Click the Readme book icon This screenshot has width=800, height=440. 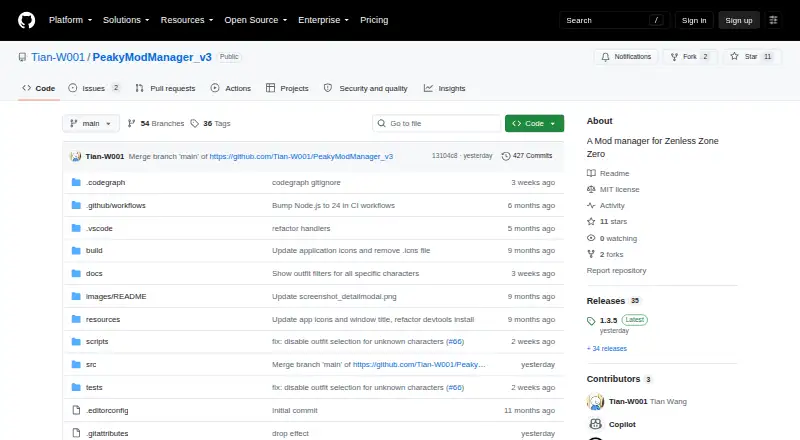(x=591, y=174)
